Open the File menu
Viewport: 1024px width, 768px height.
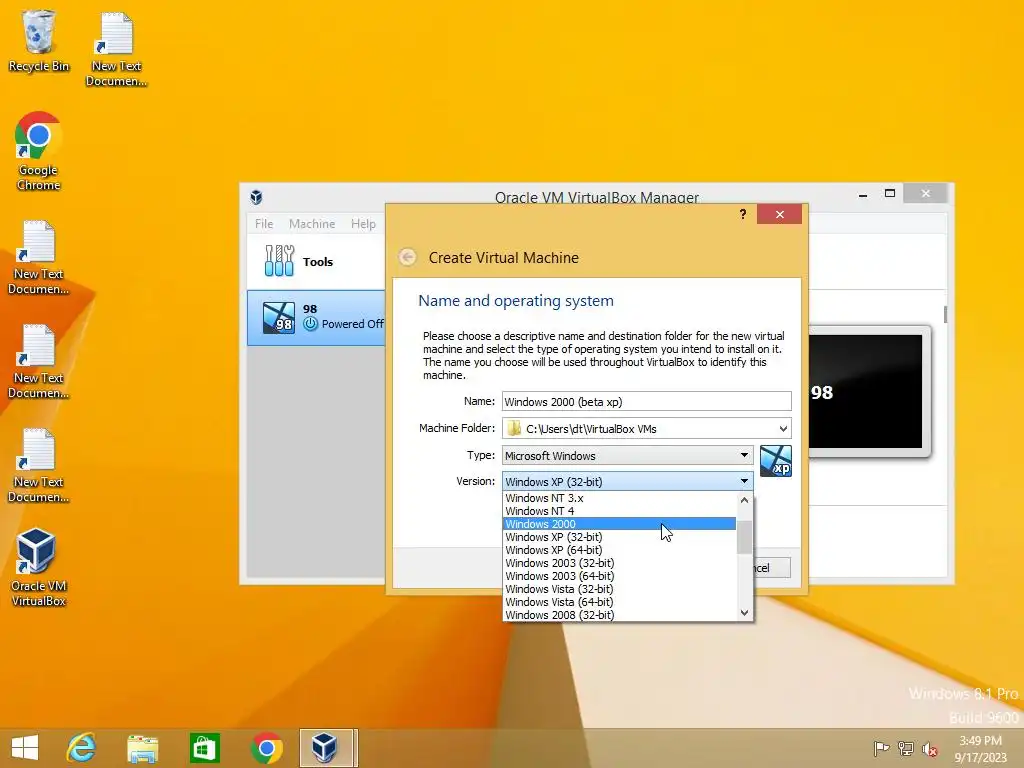264,224
